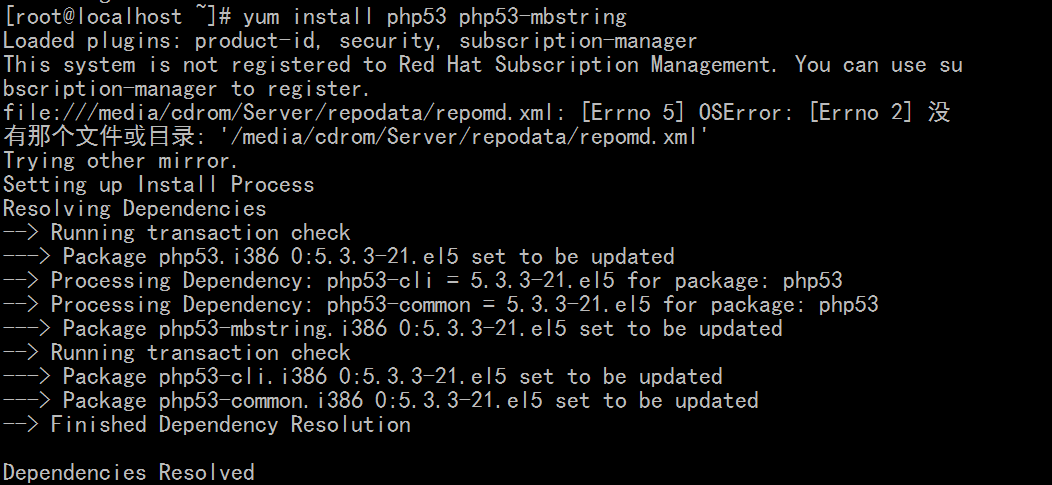Click the 'php53-cli = 5.3.3-21.el5' dependency line
Viewport: 1052px width, 485px height.
[423, 280]
